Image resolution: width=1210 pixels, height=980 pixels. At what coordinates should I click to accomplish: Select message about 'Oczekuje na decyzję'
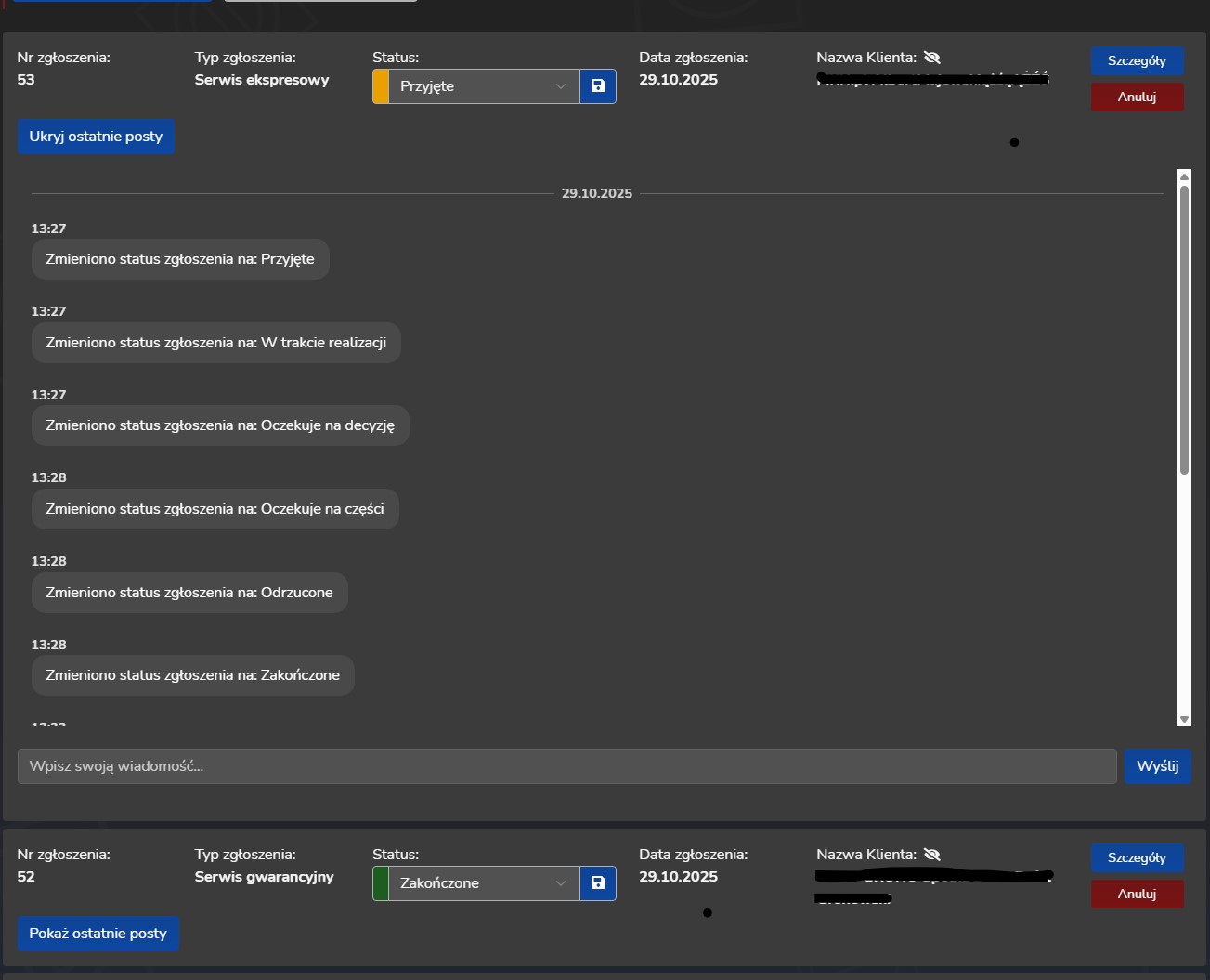click(x=220, y=425)
